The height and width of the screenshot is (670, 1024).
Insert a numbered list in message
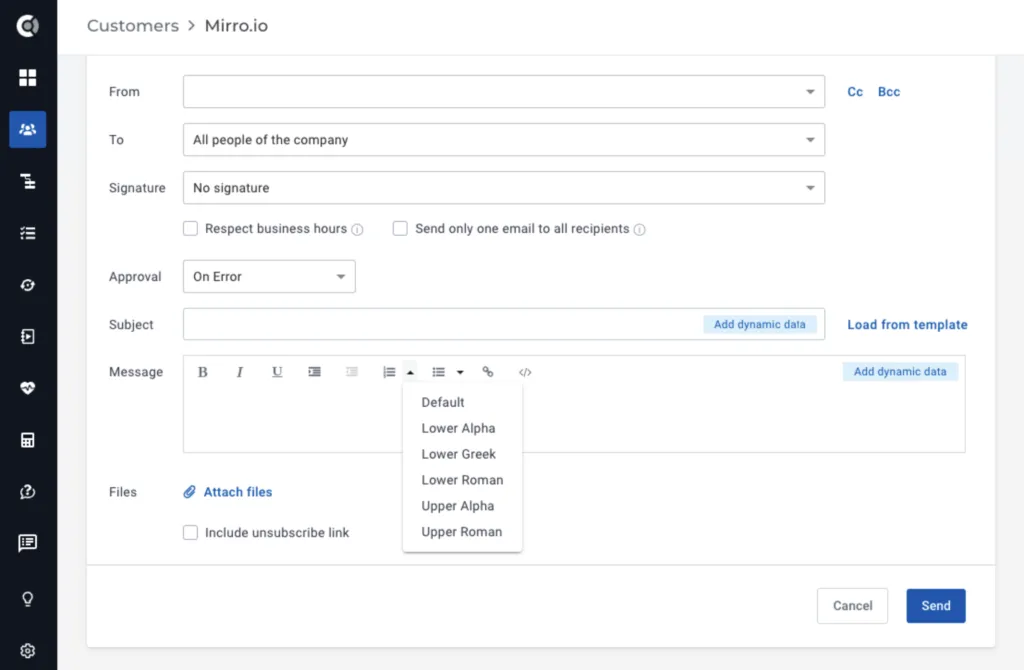pyautogui.click(x=389, y=372)
